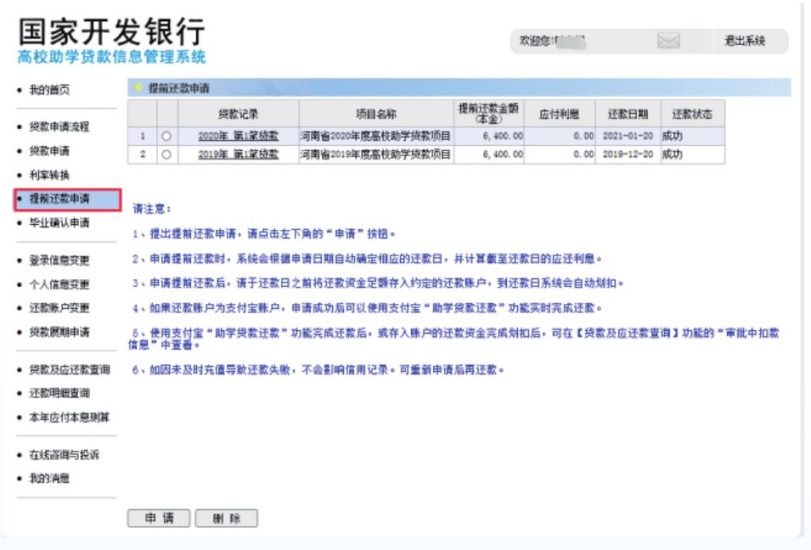Click the envelope message icon in header

668,41
